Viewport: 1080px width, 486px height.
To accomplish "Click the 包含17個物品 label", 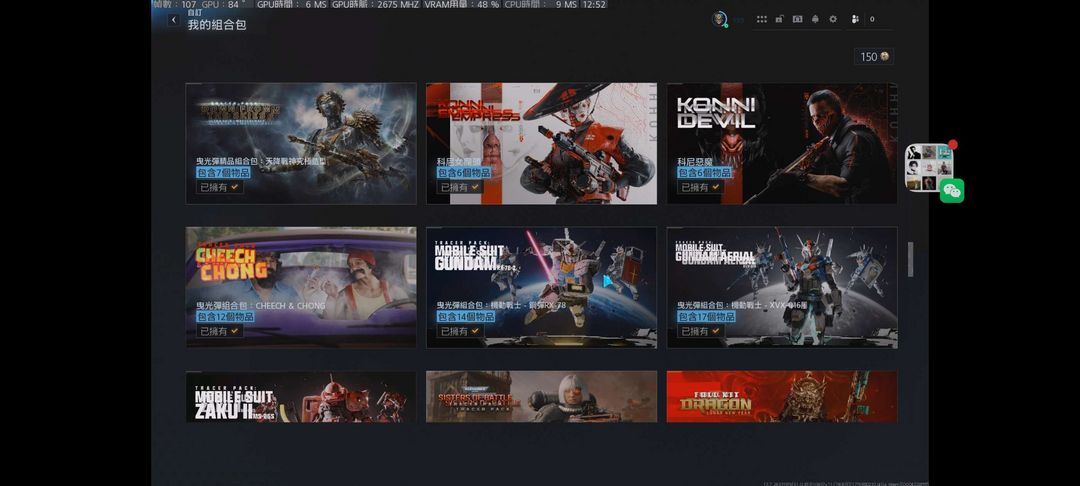I will [x=706, y=317].
